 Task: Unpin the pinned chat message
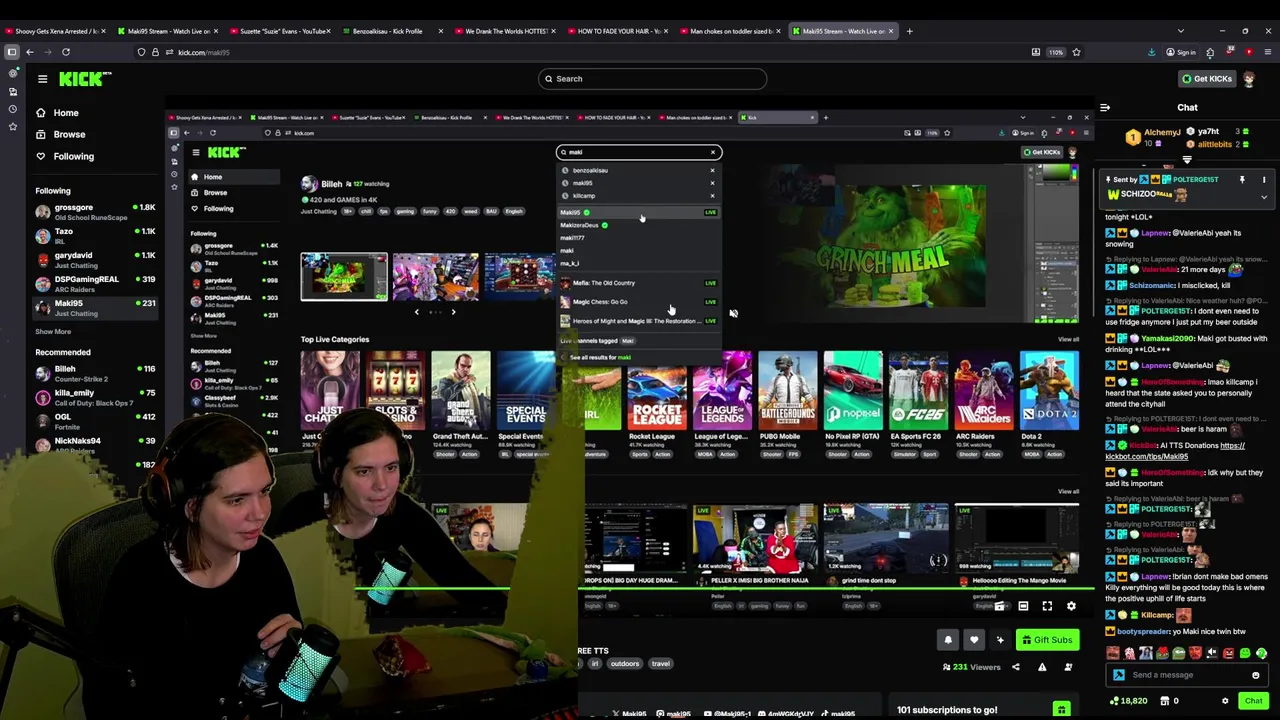click(x=1242, y=180)
